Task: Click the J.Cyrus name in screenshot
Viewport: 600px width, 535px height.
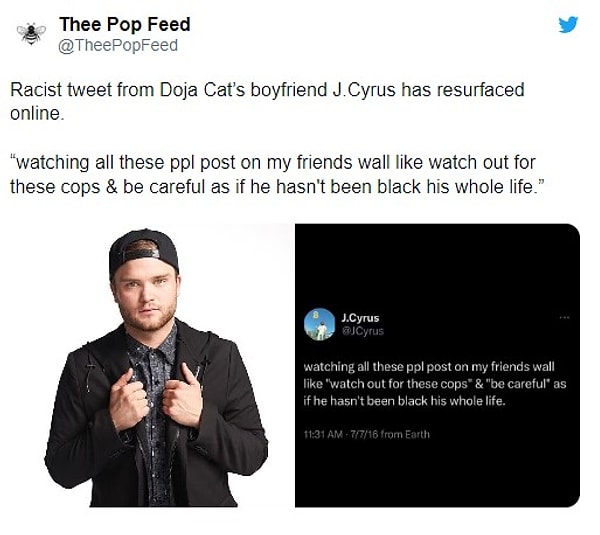Action: coord(360,318)
